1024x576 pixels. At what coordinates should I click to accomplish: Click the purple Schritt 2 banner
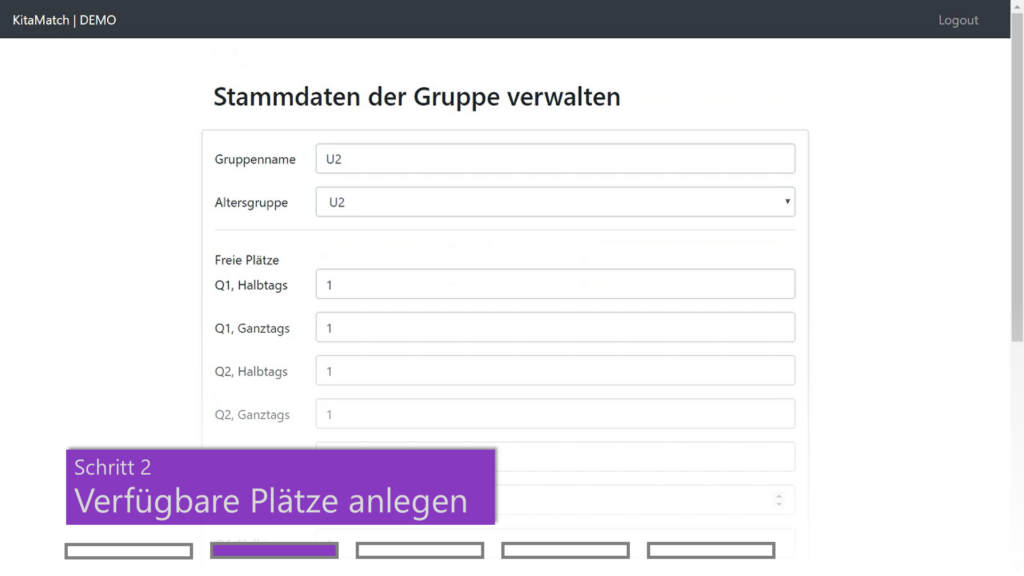pos(280,486)
